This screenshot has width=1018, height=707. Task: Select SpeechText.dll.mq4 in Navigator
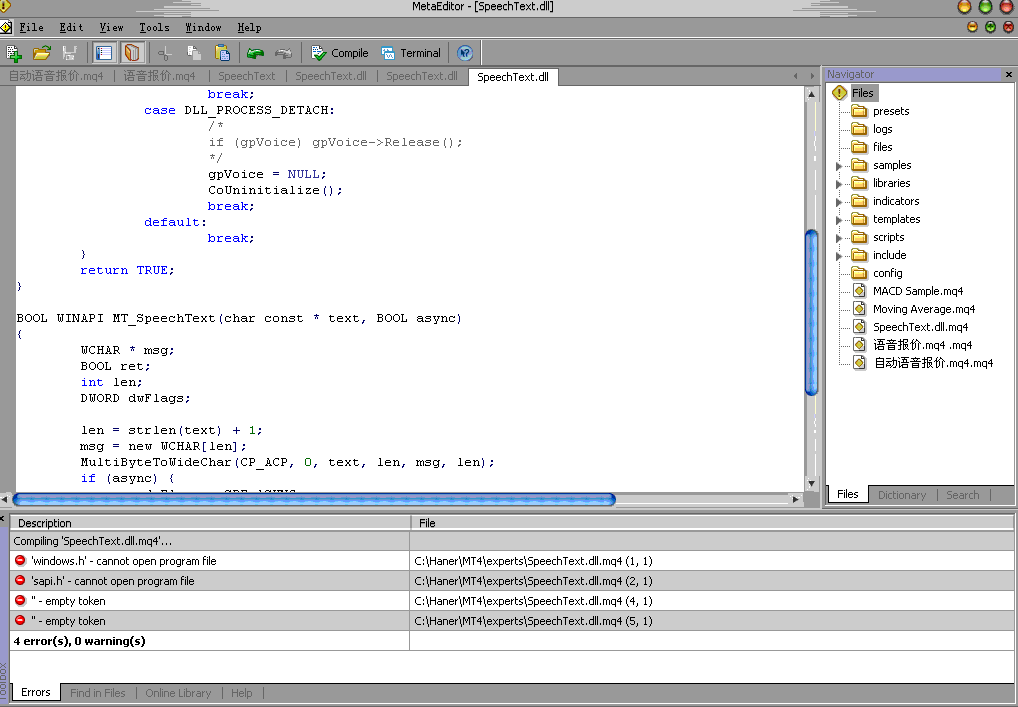tap(920, 327)
